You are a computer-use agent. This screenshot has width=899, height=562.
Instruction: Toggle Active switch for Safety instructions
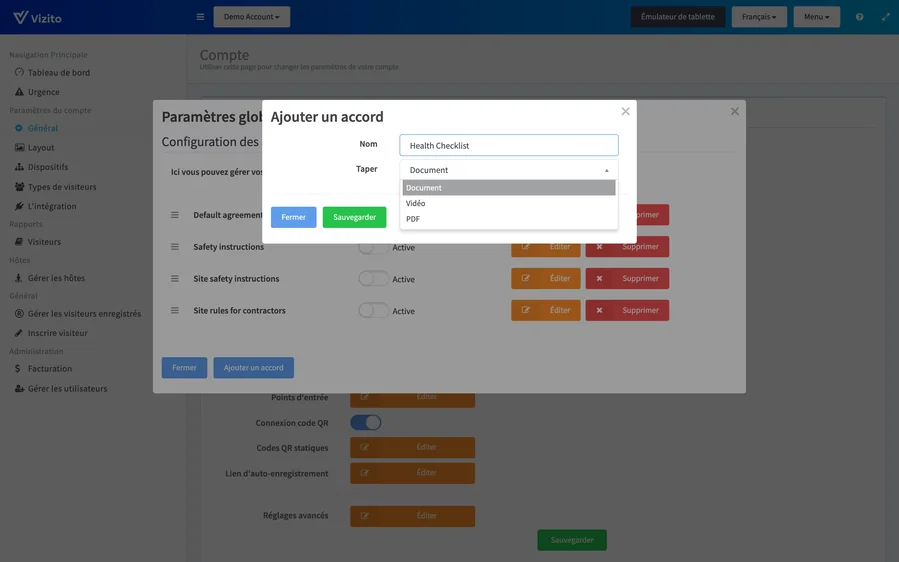[373, 247]
